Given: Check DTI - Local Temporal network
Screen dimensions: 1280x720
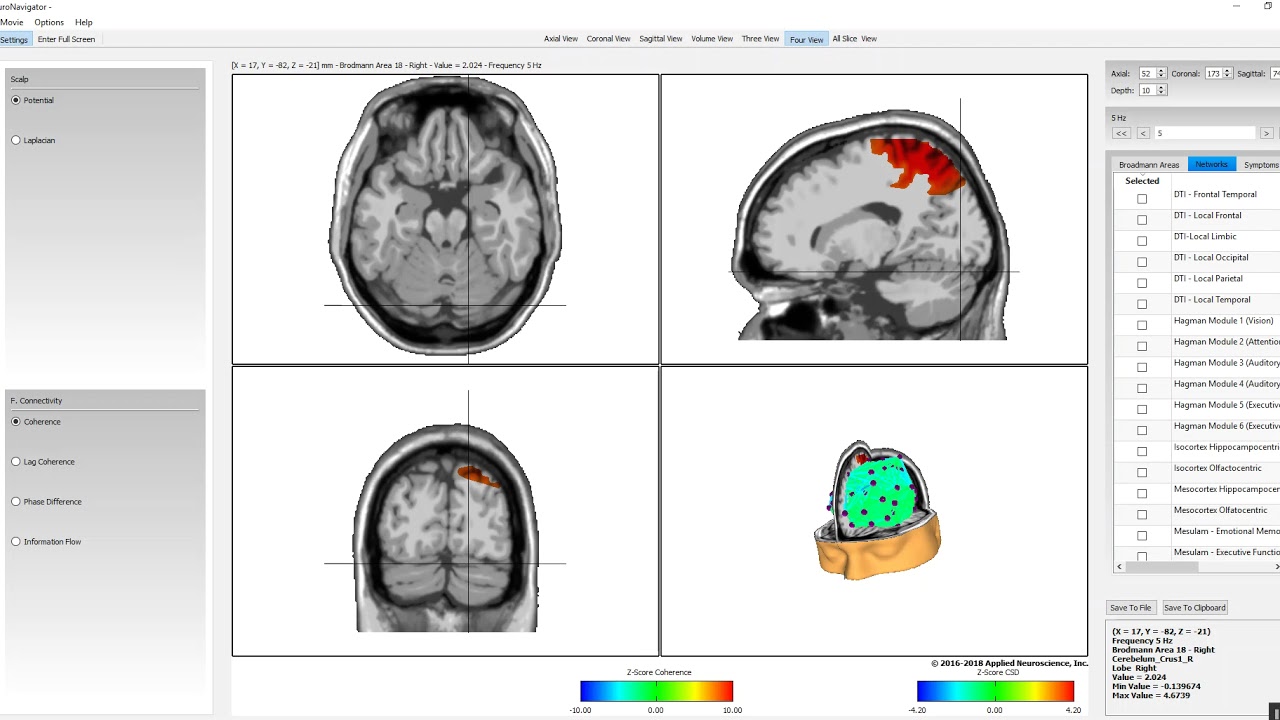Looking at the screenshot, I should [1142, 304].
